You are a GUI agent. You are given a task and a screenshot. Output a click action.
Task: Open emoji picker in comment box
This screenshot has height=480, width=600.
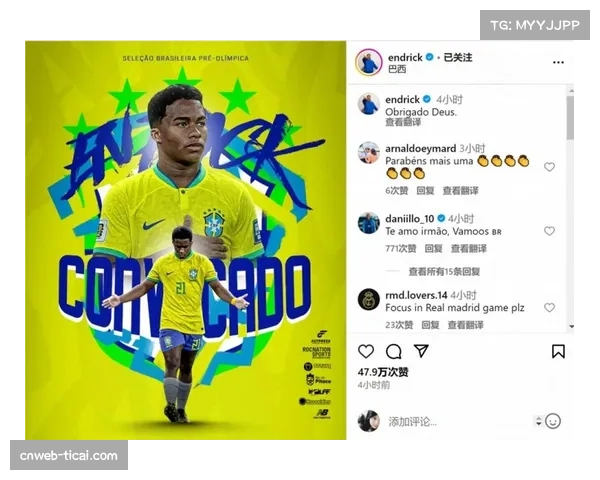coord(553,421)
